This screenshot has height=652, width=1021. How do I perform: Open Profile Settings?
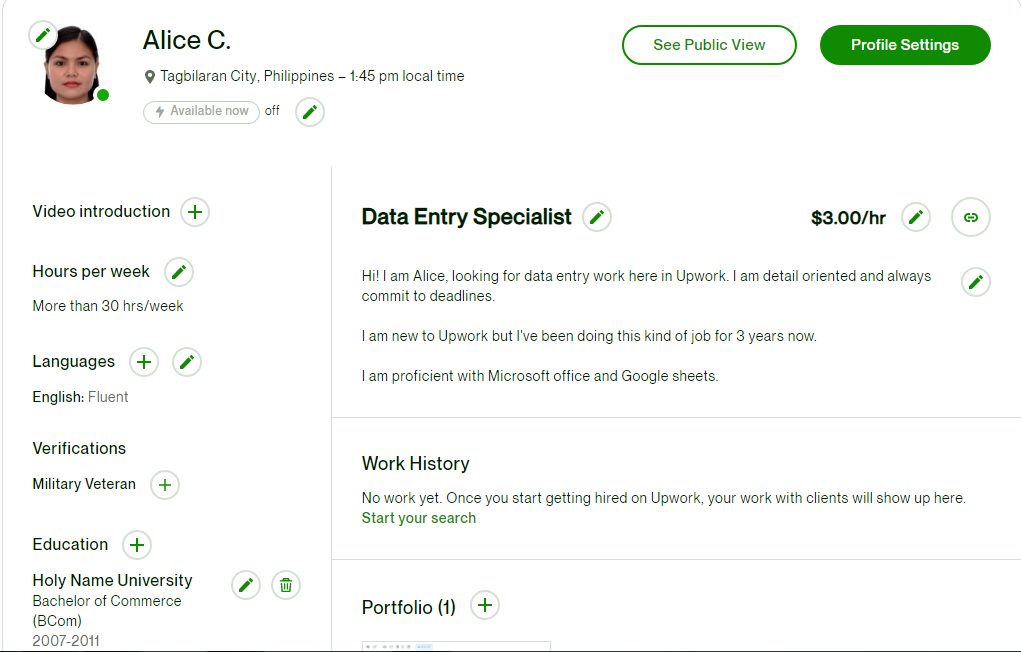coord(905,45)
